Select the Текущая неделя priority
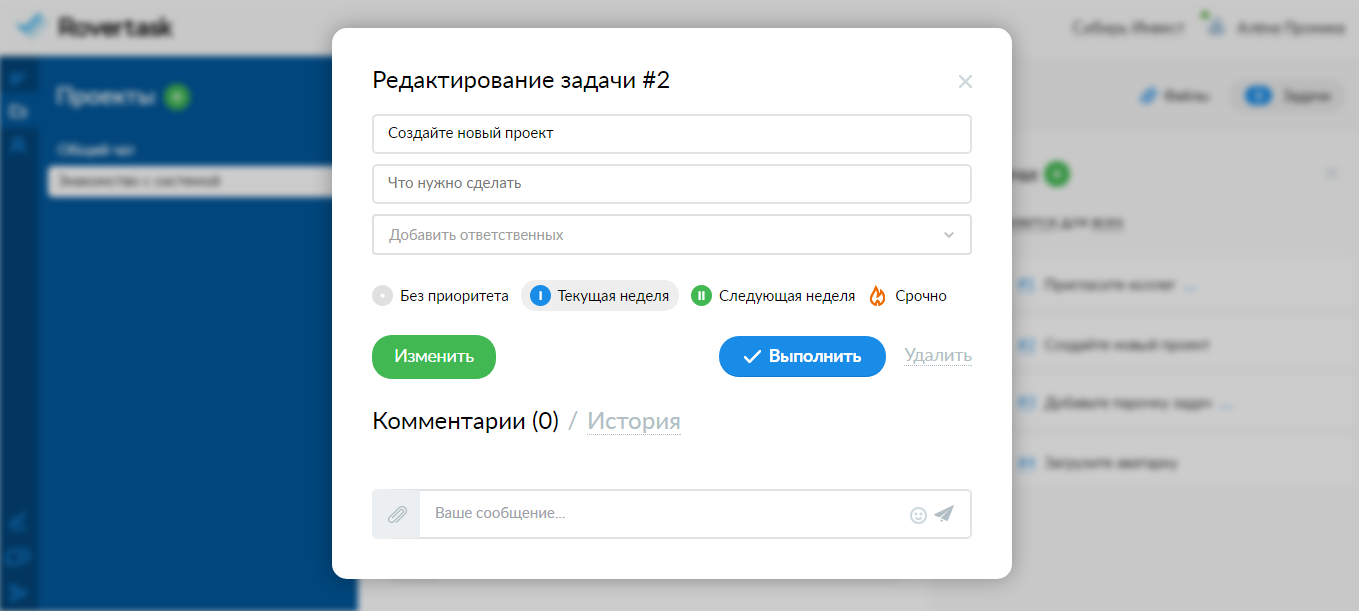The width and height of the screenshot is (1359, 611). click(600, 295)
